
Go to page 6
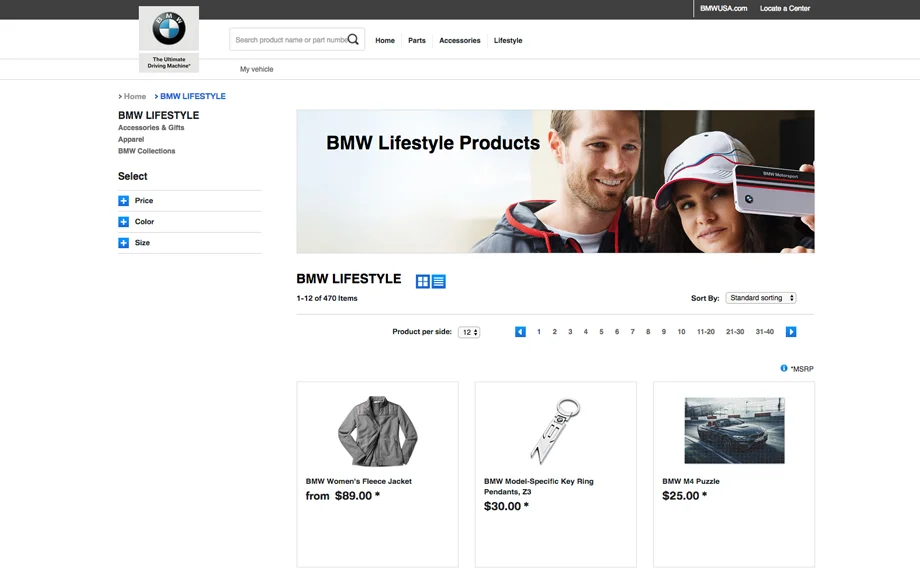click(x=617, y=332)
